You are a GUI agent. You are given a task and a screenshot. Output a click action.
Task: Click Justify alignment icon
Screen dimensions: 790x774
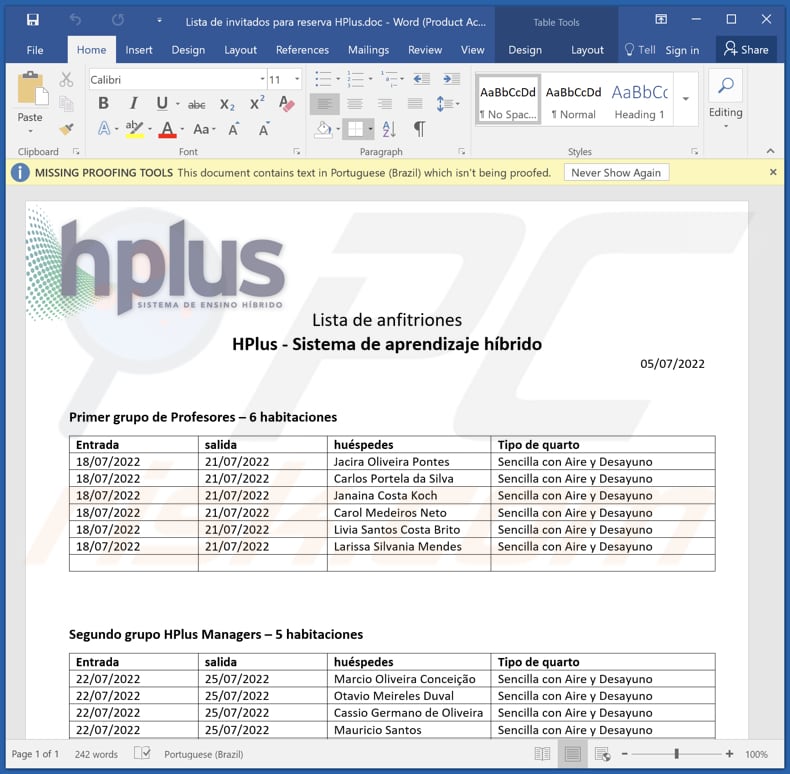click(415, 104)
